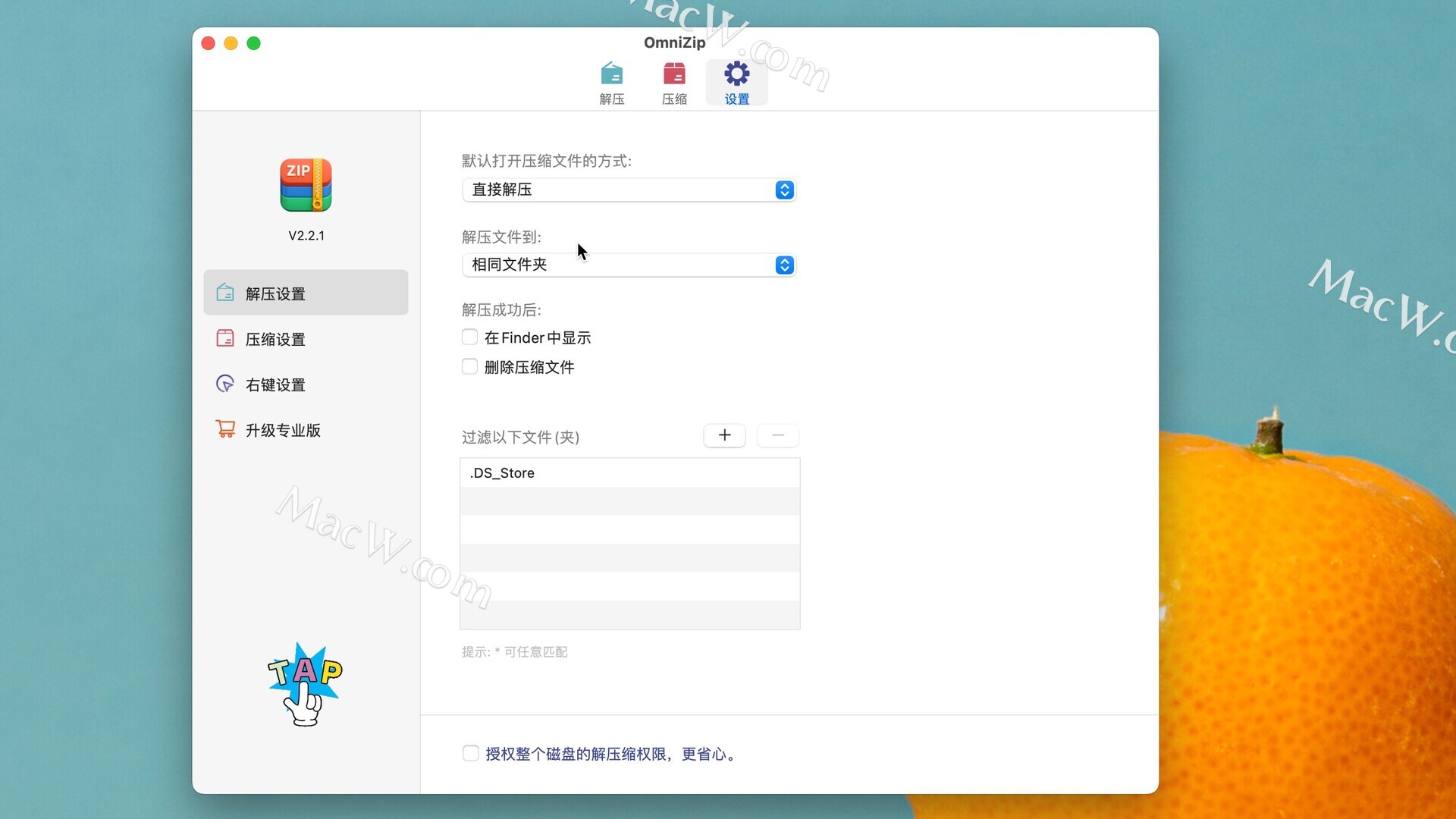Click the 授权整个磁盘的解压缩权限 link text
Image resolution: width=1456 pixels, height=819 pixels.
(612, 754)
